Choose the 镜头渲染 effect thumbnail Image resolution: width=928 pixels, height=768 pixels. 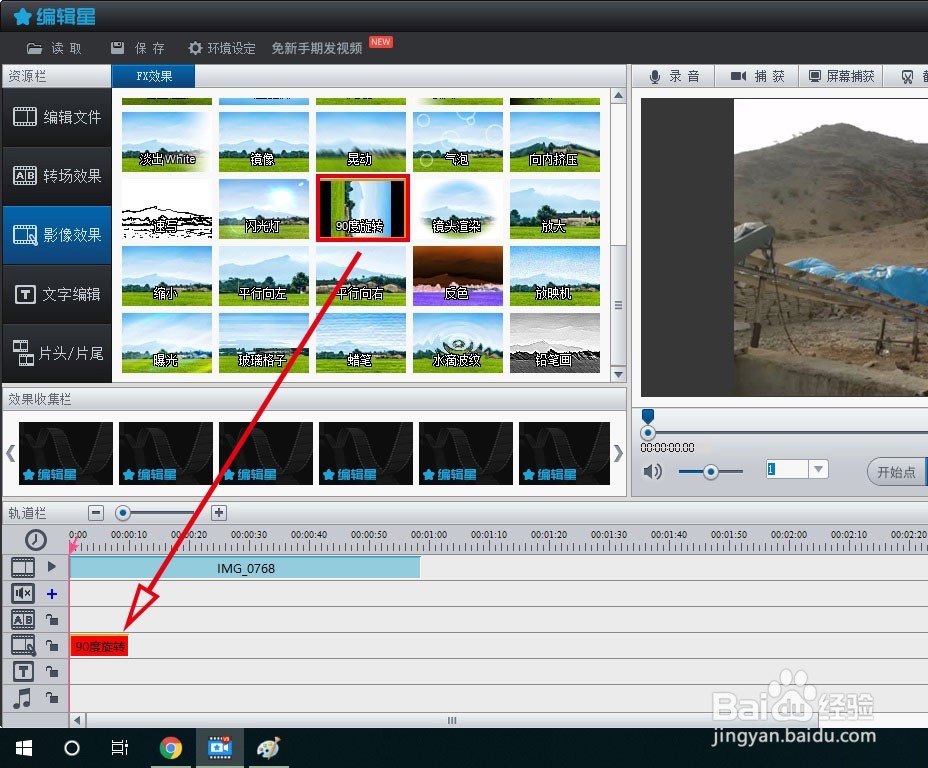pyautogui.click(x=458, y=209)
